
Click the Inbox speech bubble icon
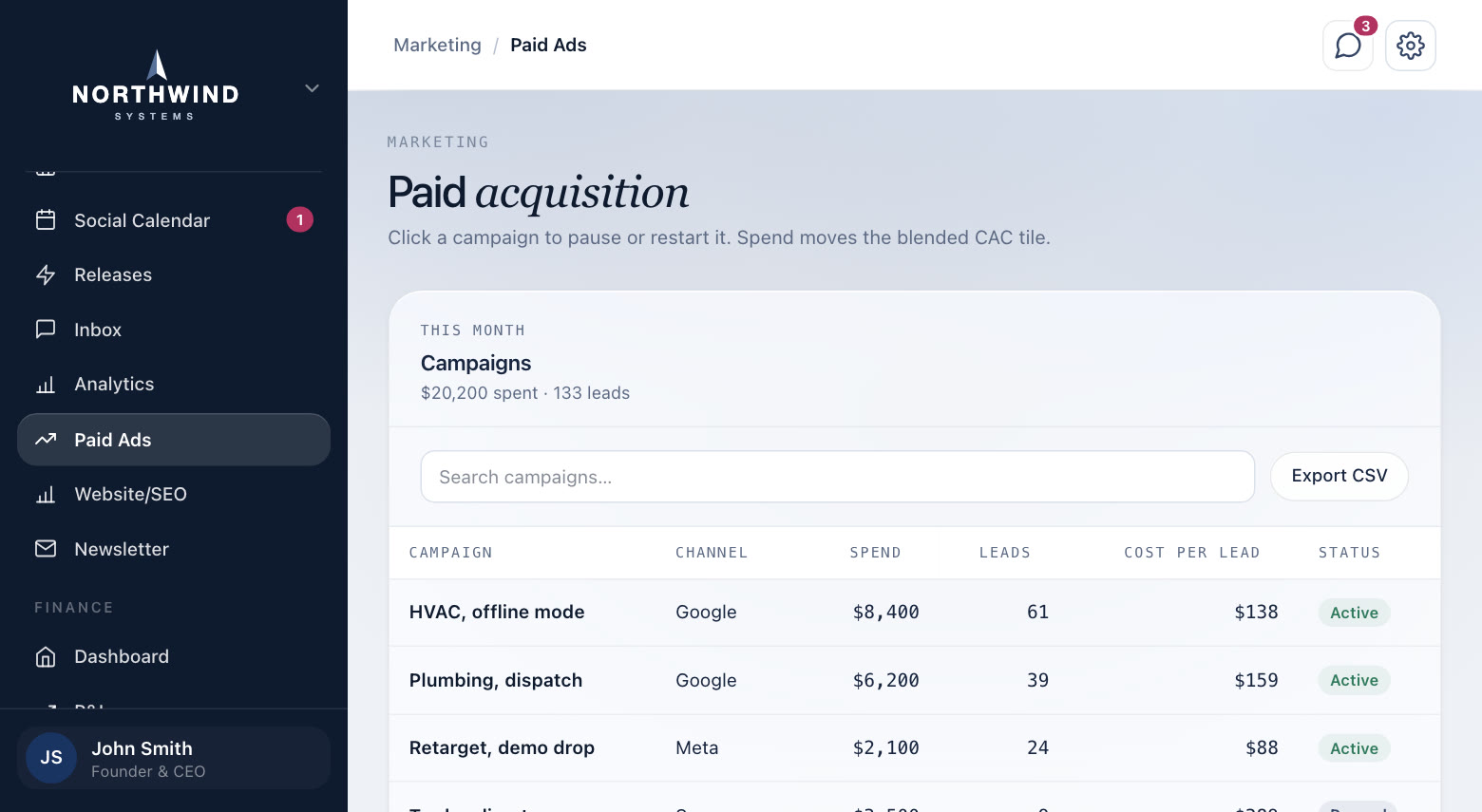tap(46, 330)
